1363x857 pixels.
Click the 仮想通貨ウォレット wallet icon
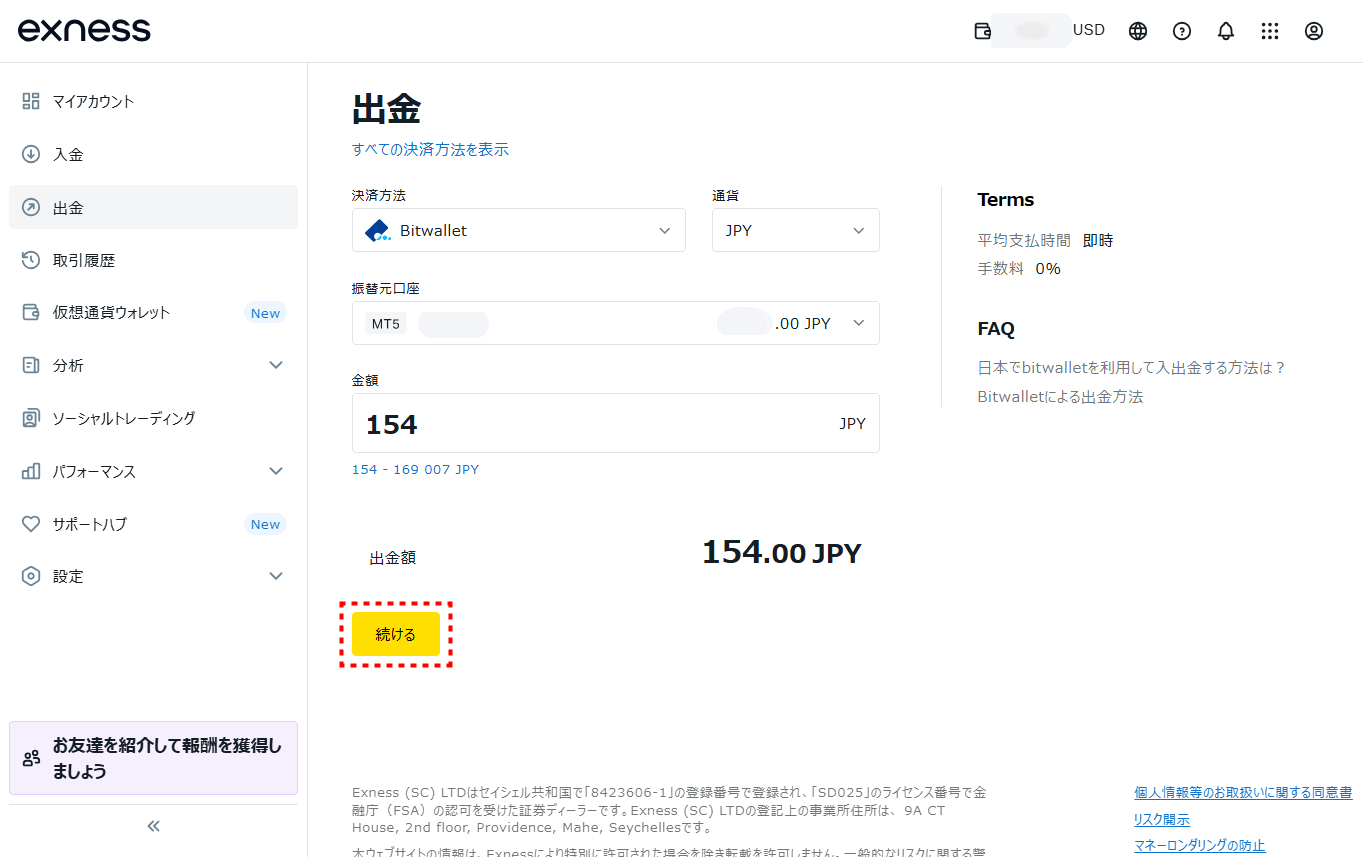point(31,312)
